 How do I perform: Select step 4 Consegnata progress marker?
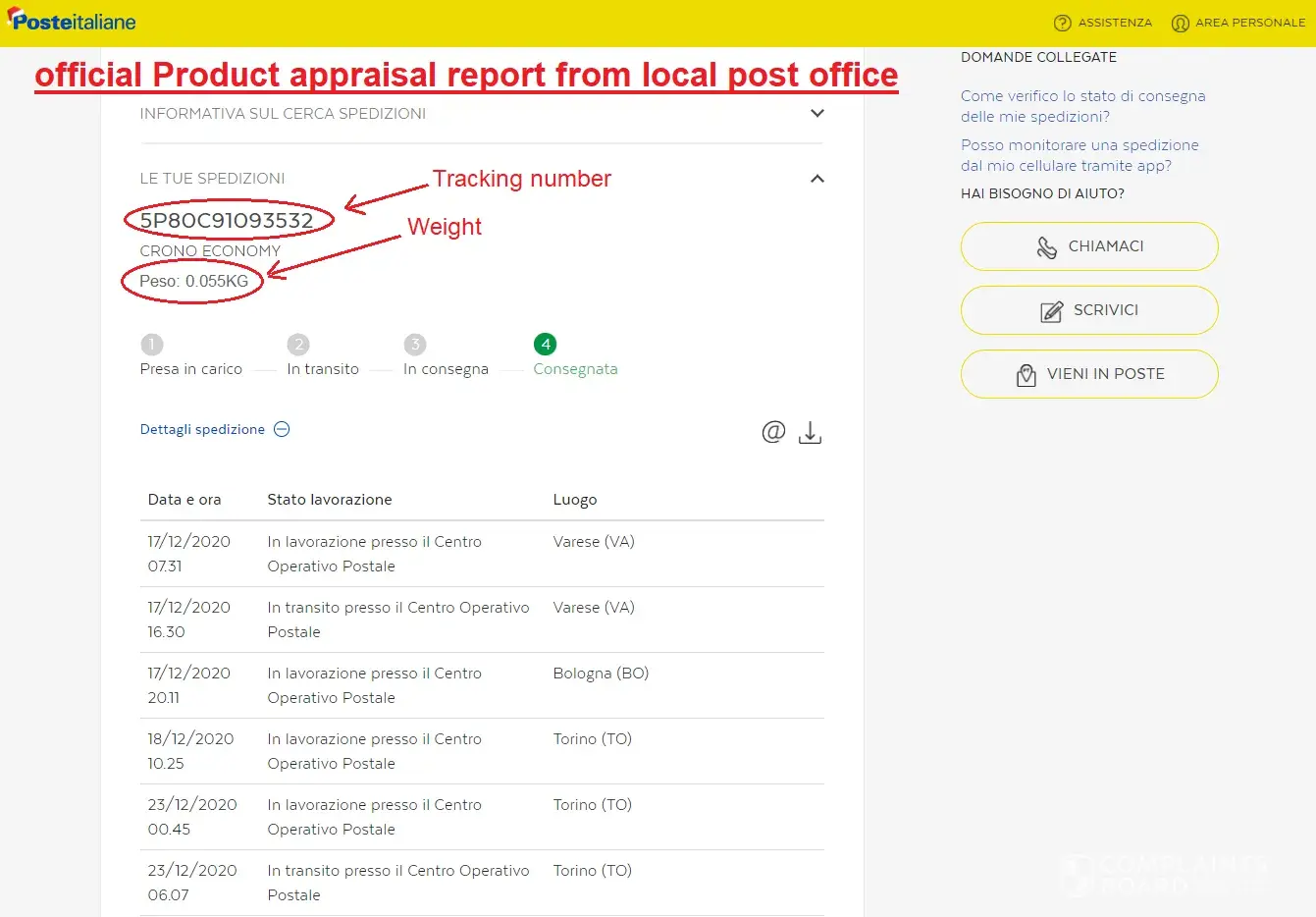click(546, 345)
